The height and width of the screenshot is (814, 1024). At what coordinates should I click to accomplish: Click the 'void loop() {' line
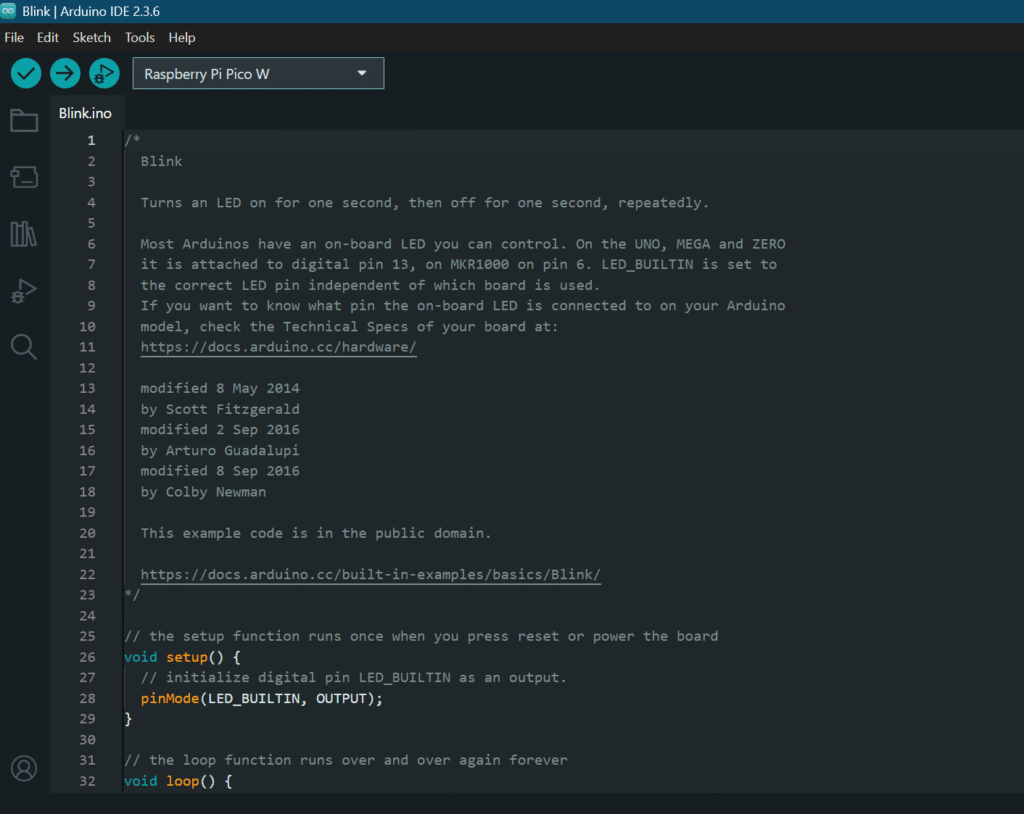click(x=178, y=781)
